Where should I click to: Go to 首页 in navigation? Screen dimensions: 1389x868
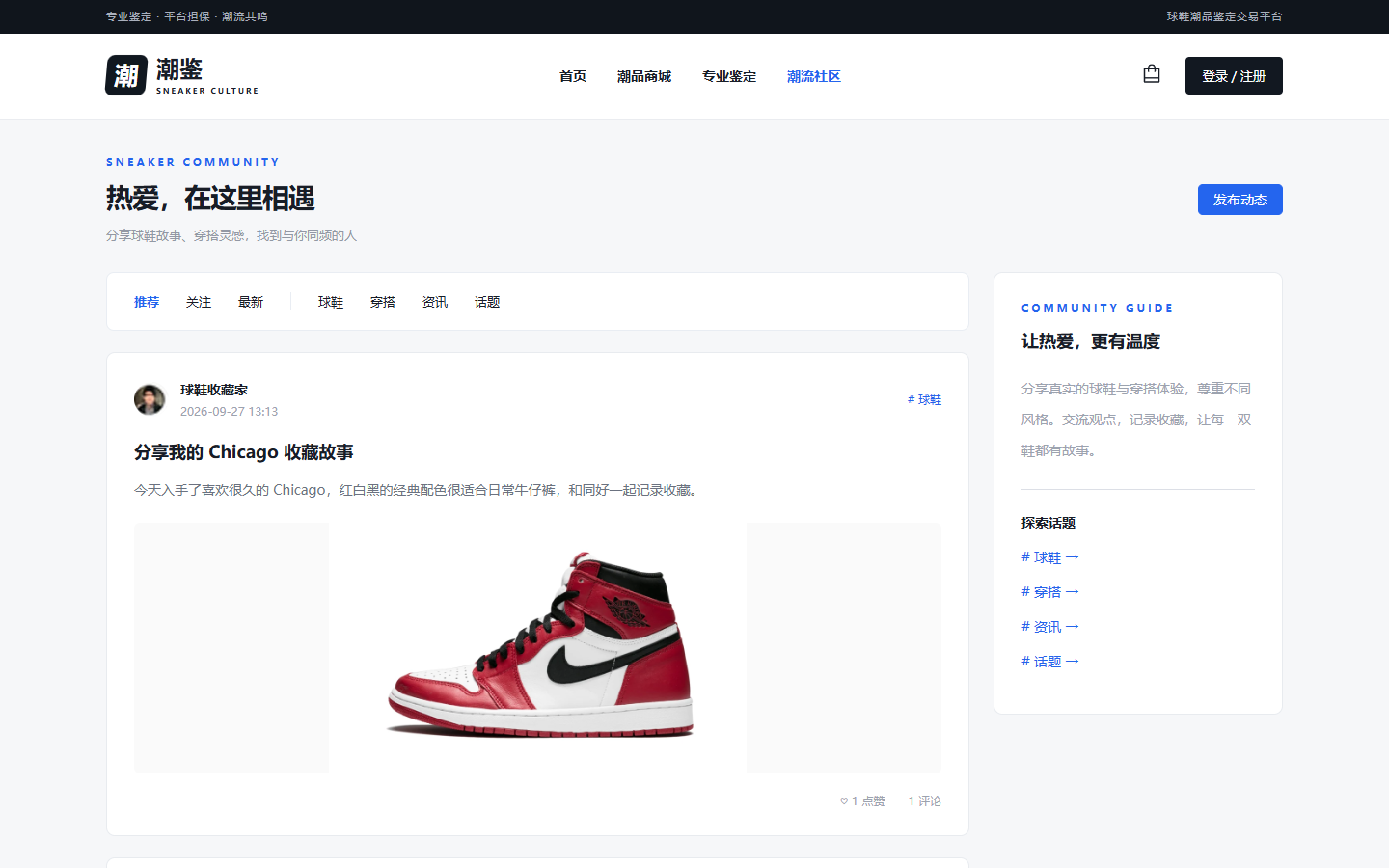point(573,76)
